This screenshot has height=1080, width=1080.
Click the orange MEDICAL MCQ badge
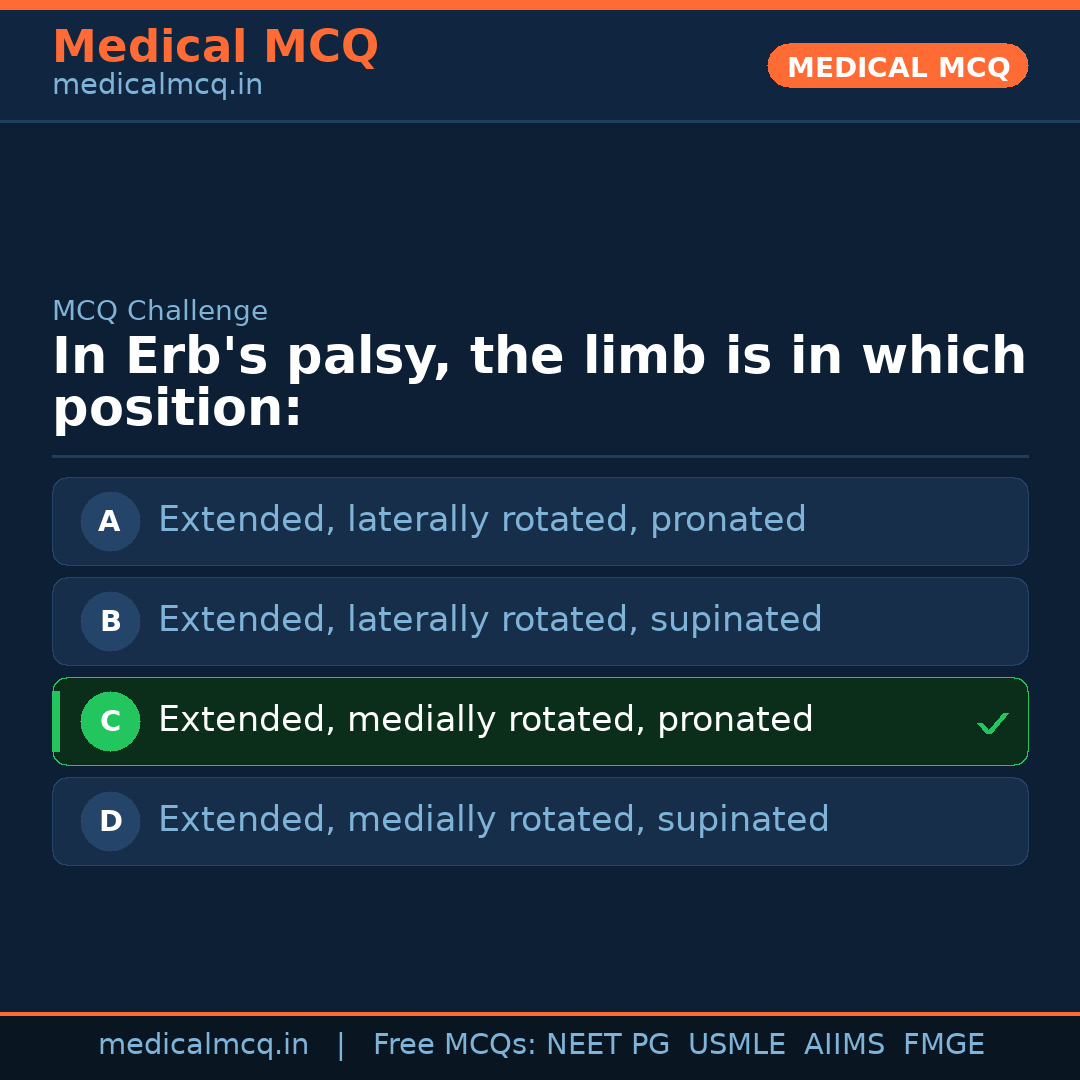click(x=898, y=66)
